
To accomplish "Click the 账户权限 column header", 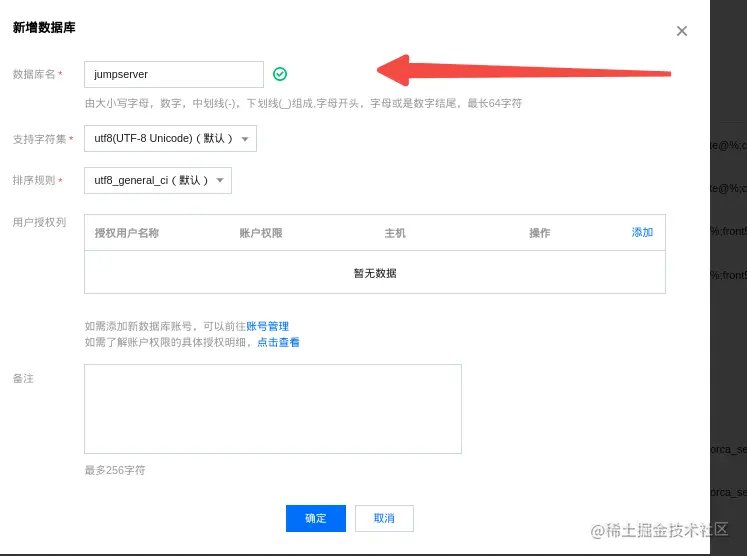I will [x=261, y=233].
